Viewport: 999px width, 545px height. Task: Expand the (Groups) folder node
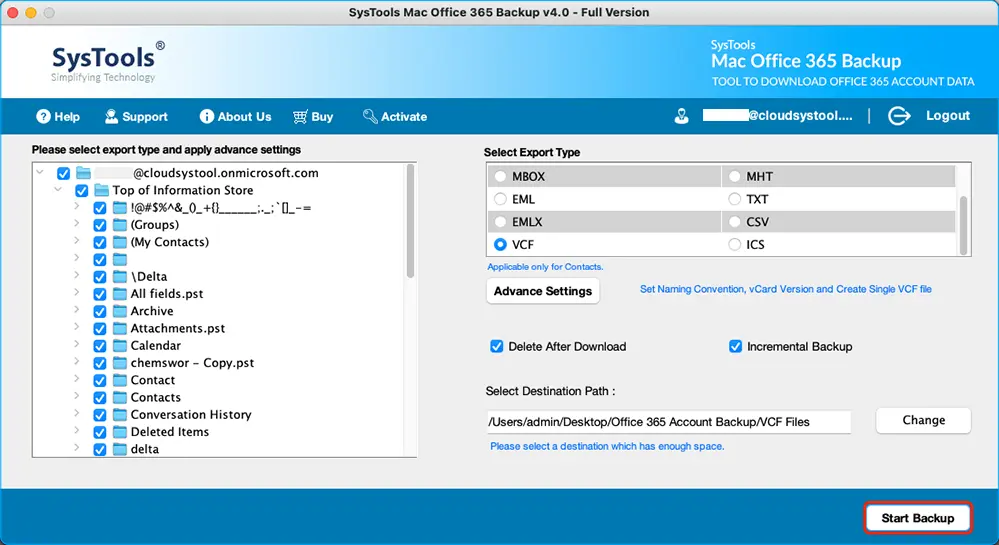point(76,224)
